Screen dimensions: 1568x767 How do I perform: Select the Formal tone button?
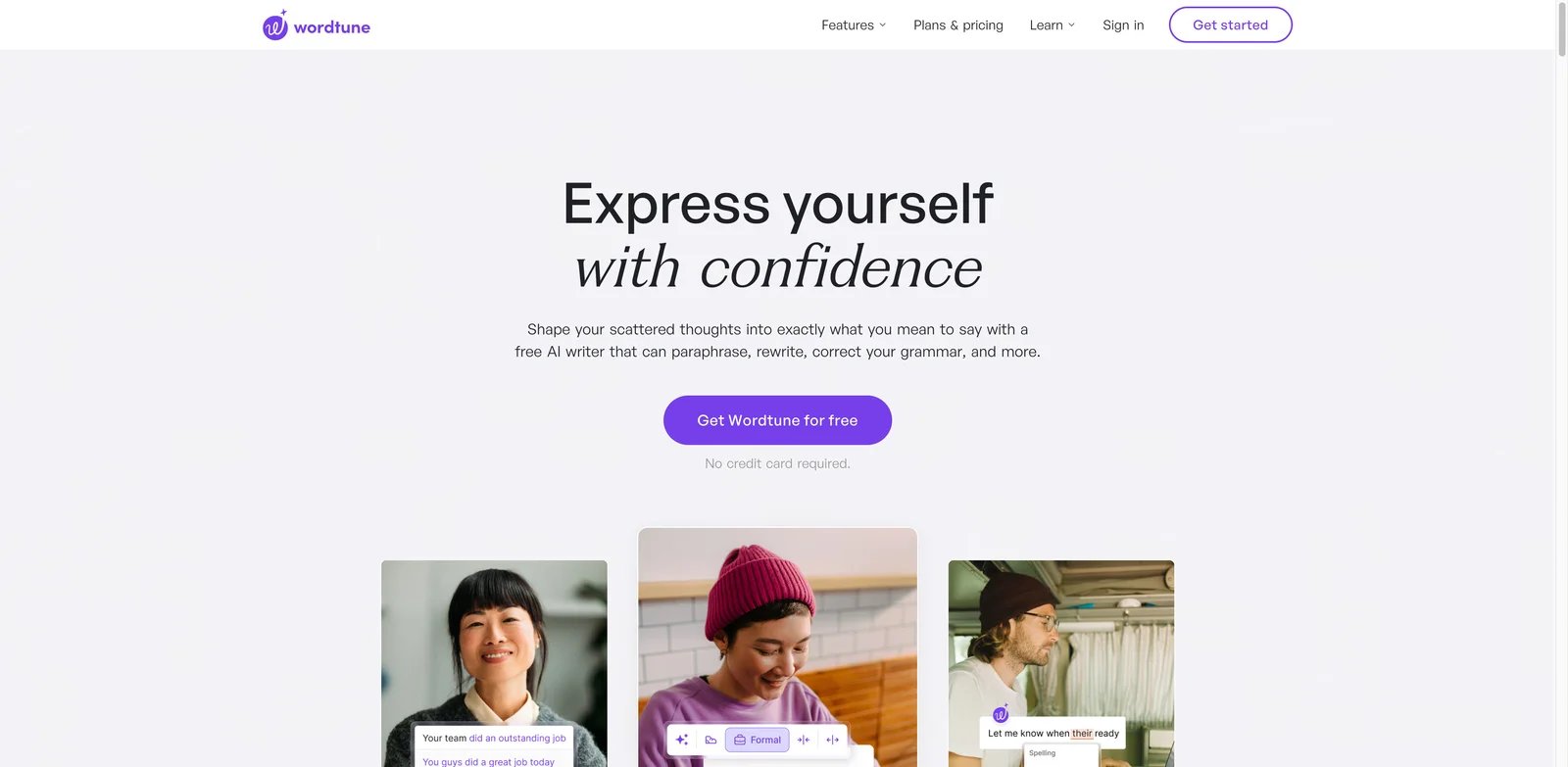[758, 740]
